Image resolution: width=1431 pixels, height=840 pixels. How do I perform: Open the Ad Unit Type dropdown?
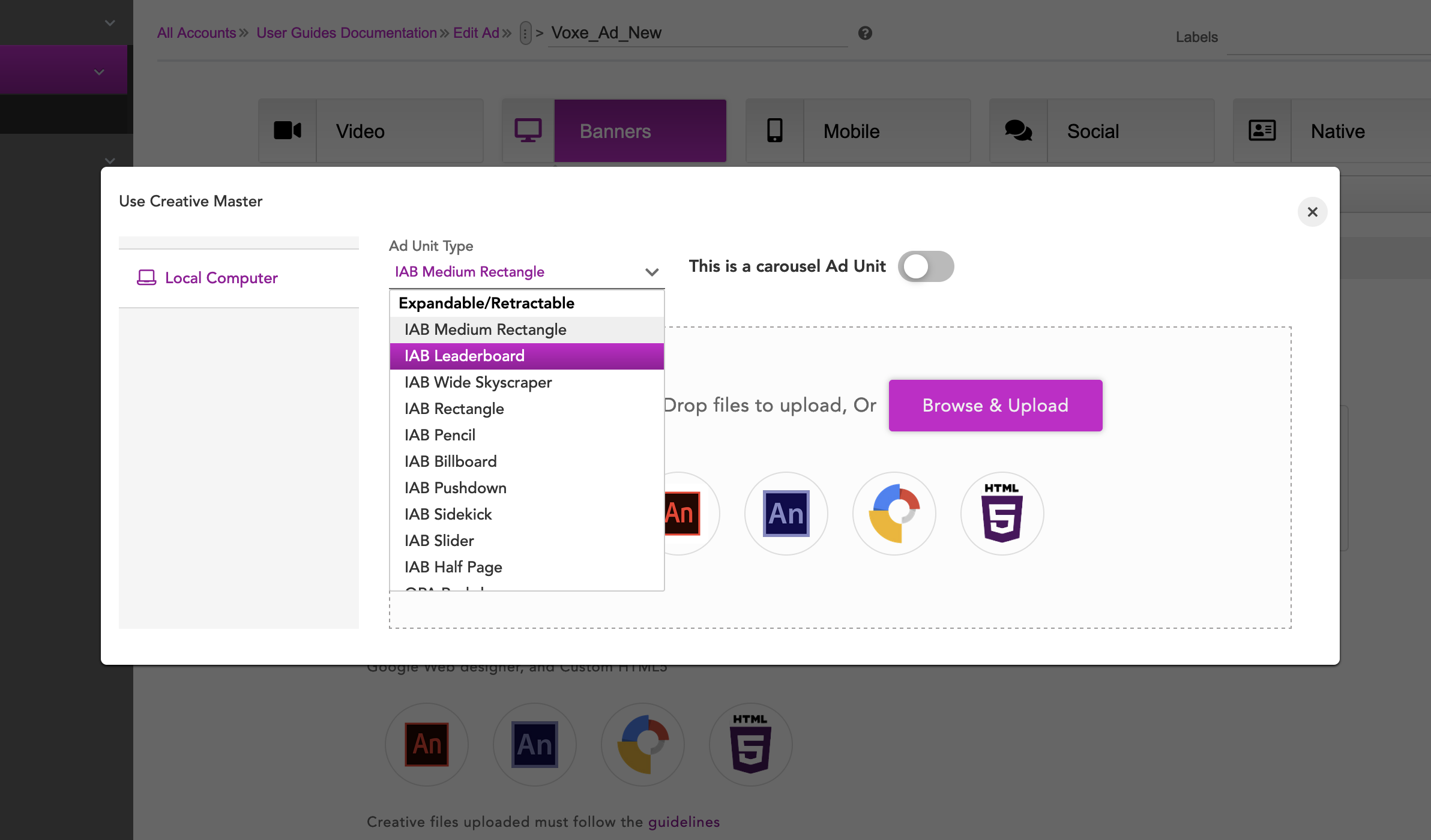click(x=526, y=272)
